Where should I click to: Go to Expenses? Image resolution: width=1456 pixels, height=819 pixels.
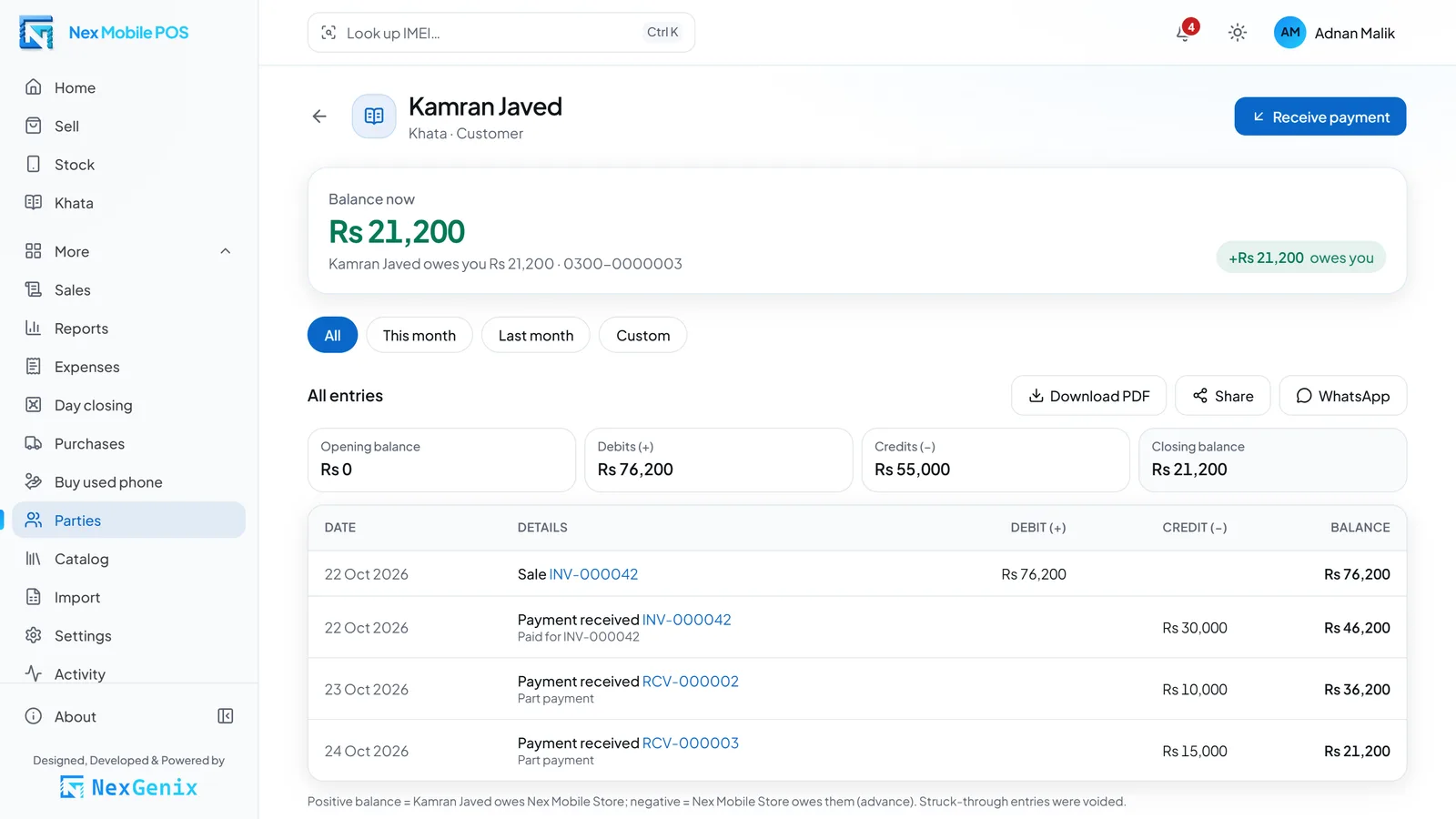coord(129,367)
